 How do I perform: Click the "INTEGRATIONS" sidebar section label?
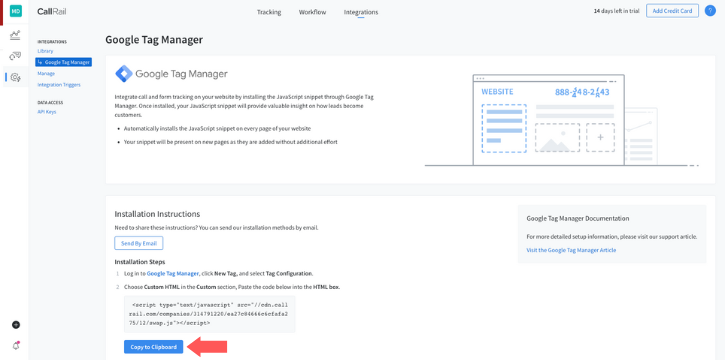point(52,42)
